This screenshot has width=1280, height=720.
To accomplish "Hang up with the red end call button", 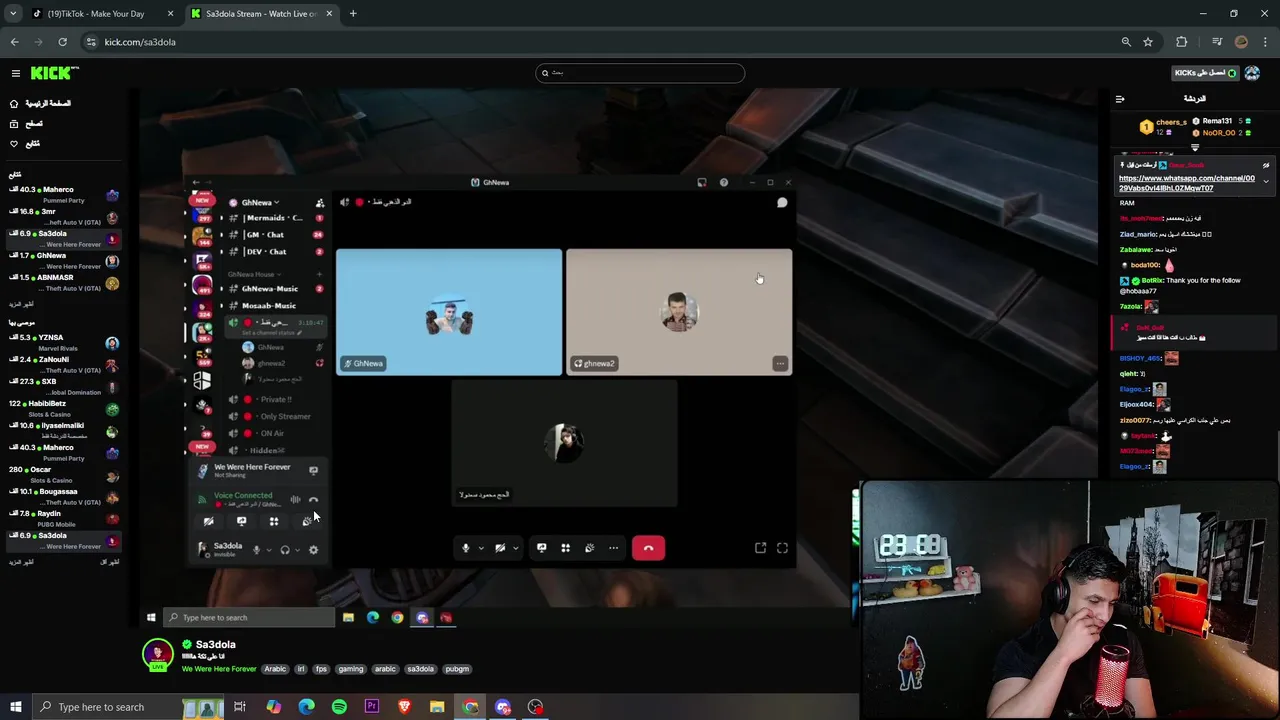I will coord(648,548).
